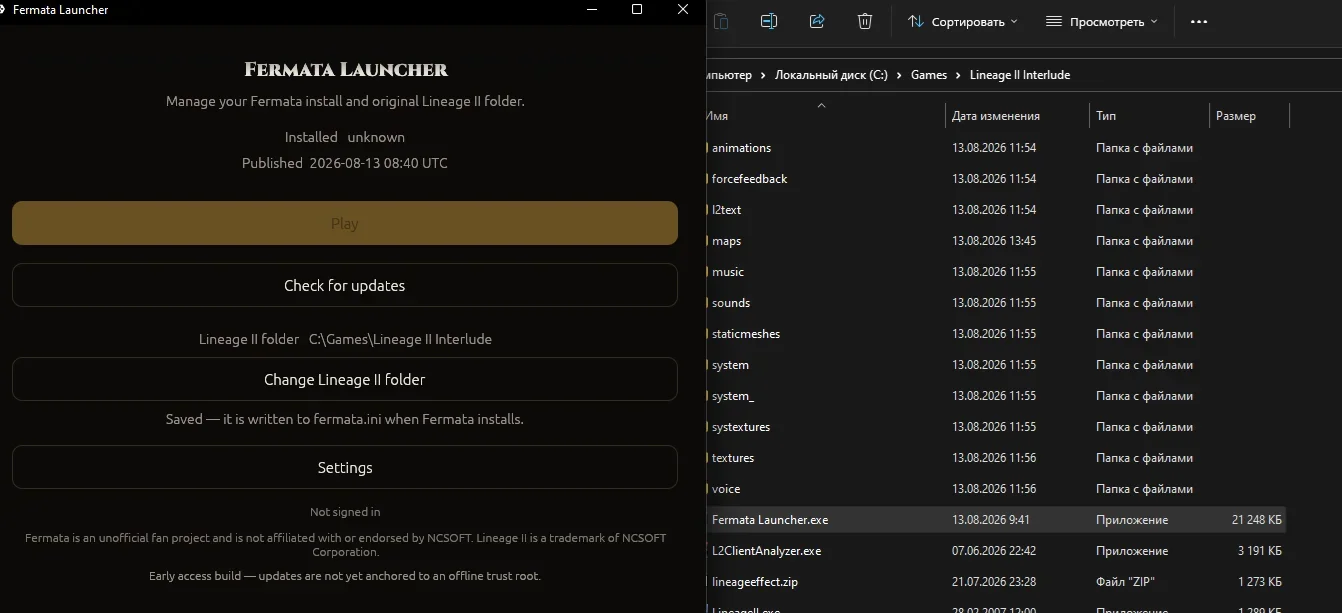
Task: Click the Rename icon in toolbar
Action: 769,21
